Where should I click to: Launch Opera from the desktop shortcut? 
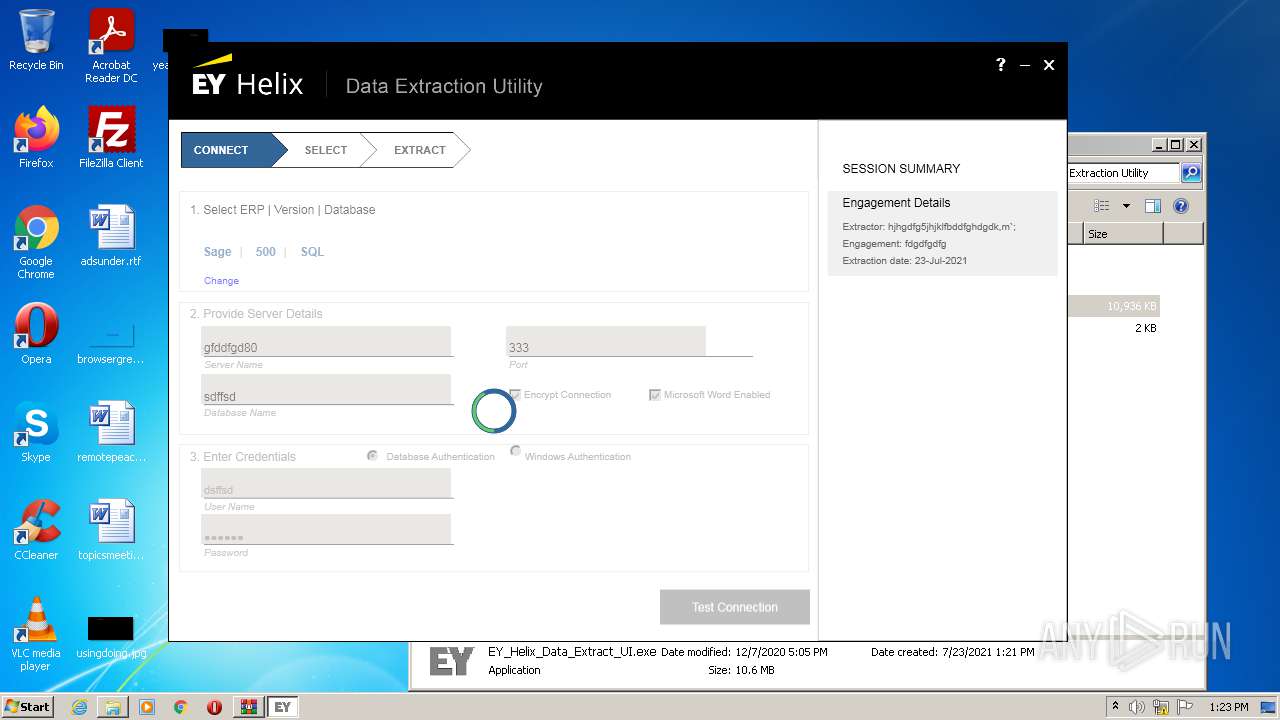[36, 333]
